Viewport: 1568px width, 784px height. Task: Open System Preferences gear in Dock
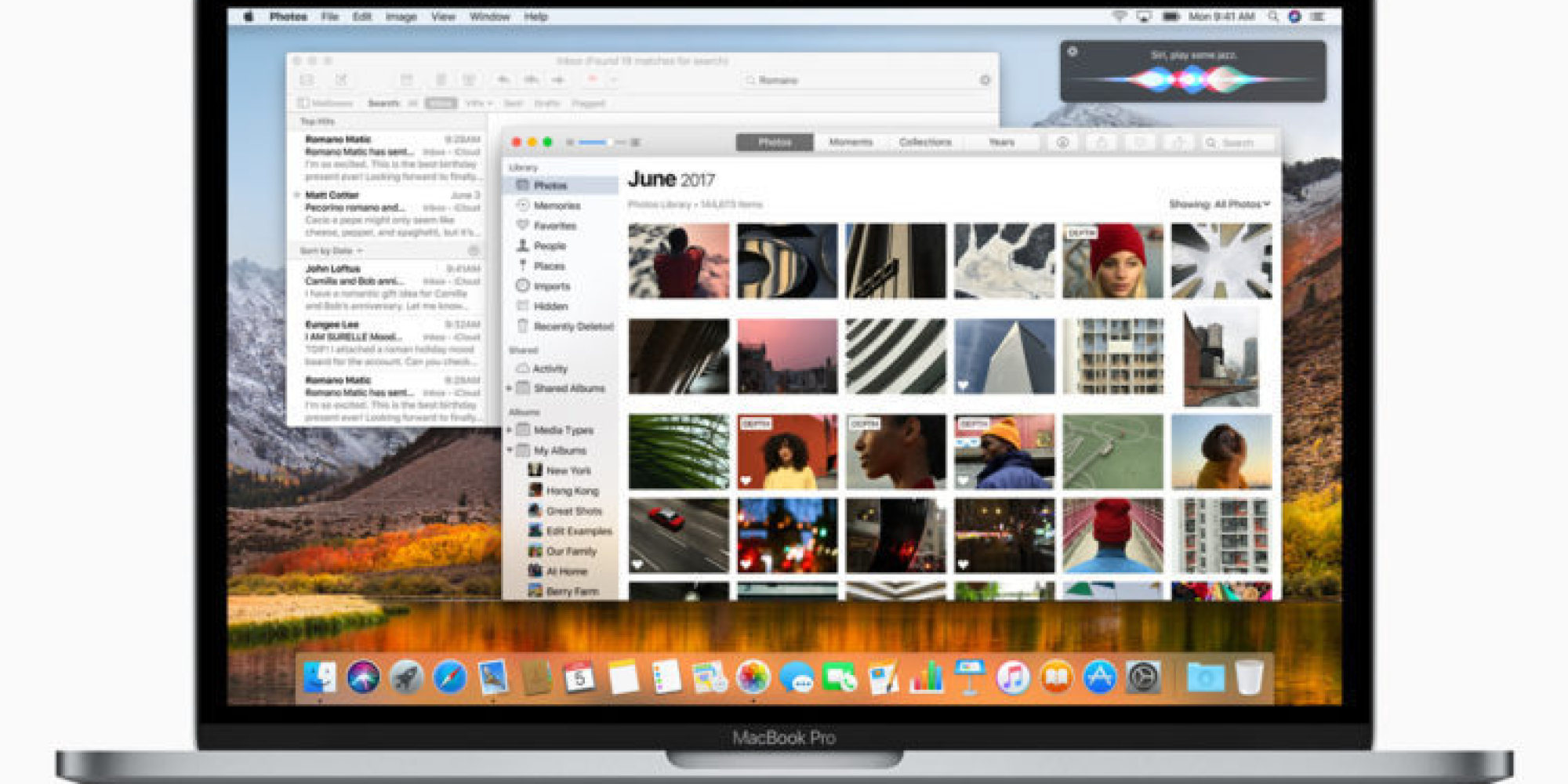(1143, 678)
